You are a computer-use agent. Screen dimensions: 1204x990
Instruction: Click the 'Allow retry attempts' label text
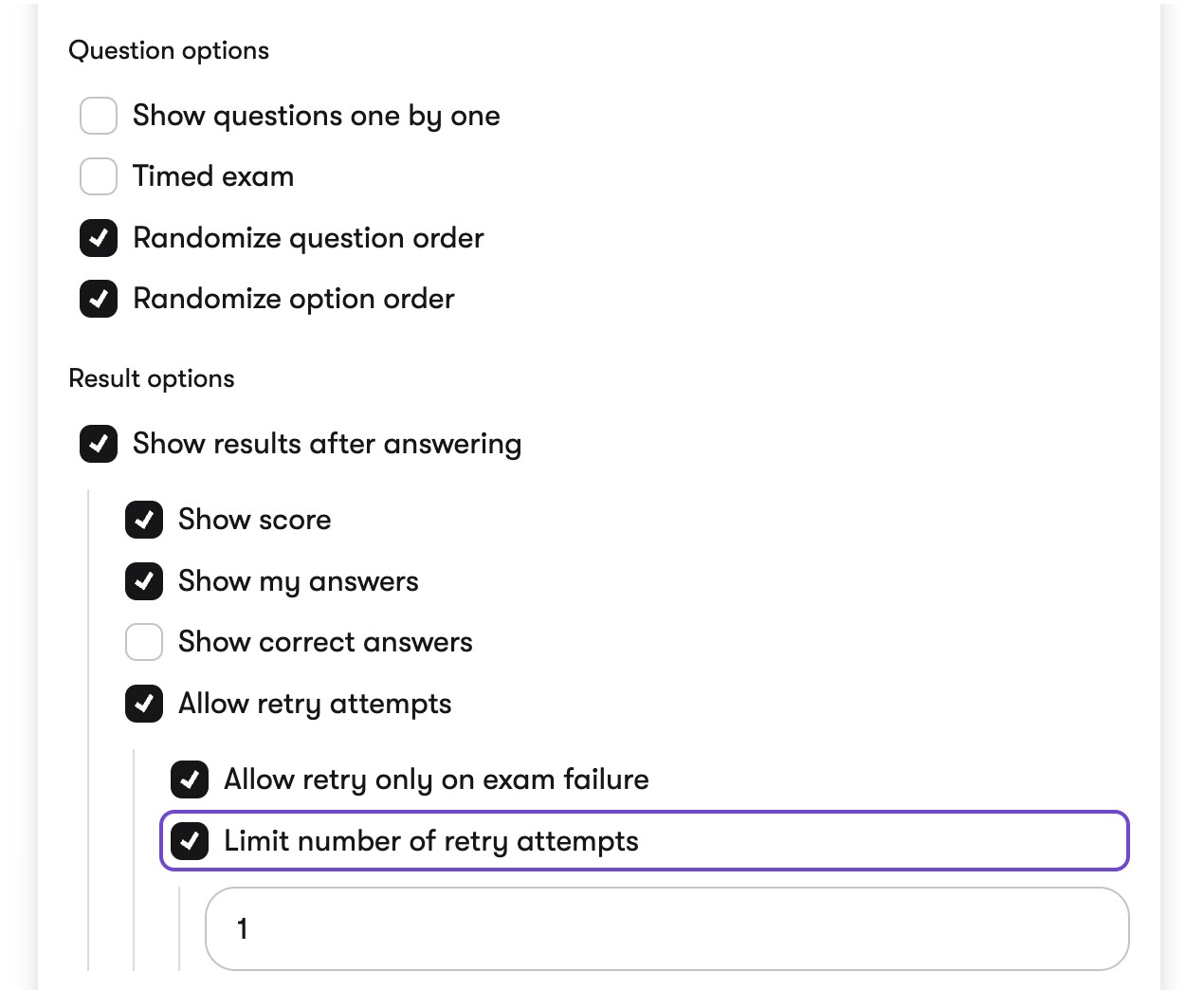pyautogui.click(x=315, y=704)
